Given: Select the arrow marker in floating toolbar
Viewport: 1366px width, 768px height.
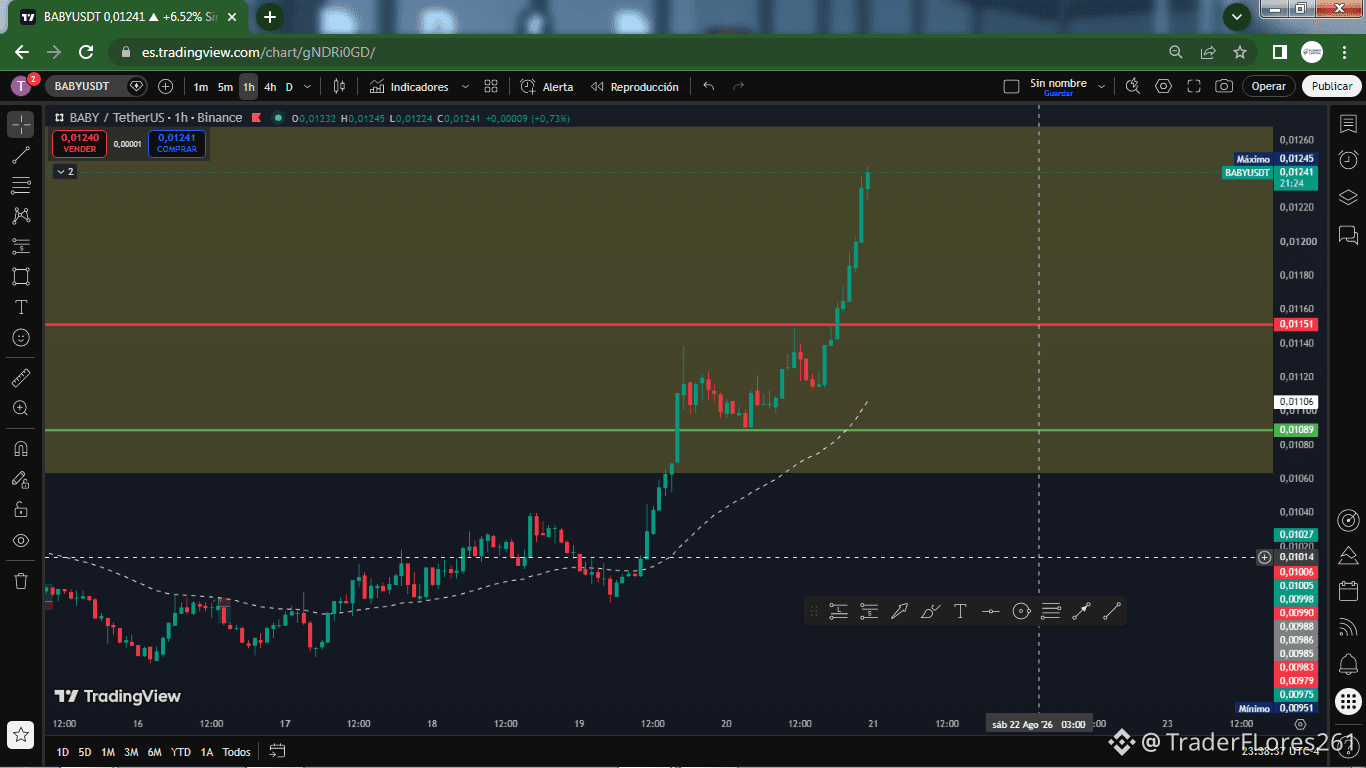Looking at the screenshot, I should [x=899, y=611].
